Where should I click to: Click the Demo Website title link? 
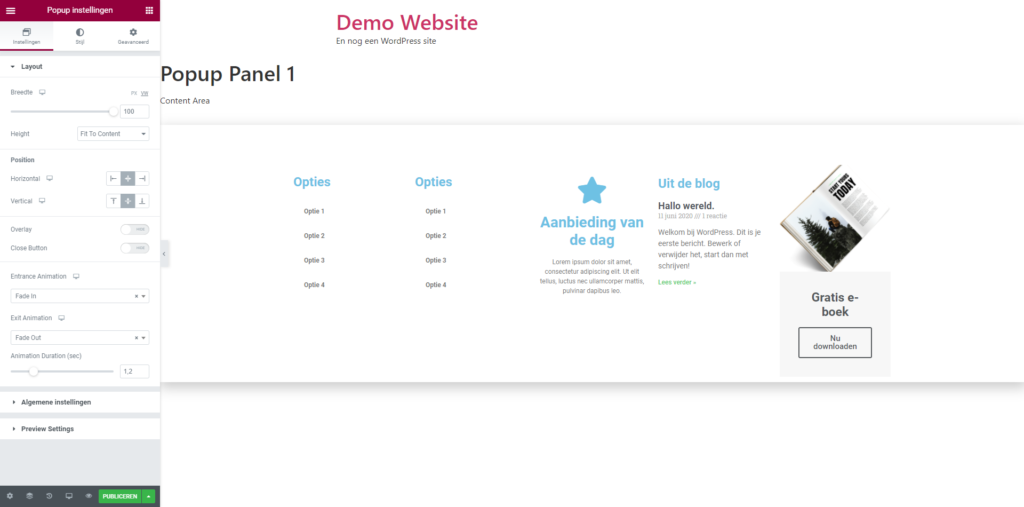(407, 22)
